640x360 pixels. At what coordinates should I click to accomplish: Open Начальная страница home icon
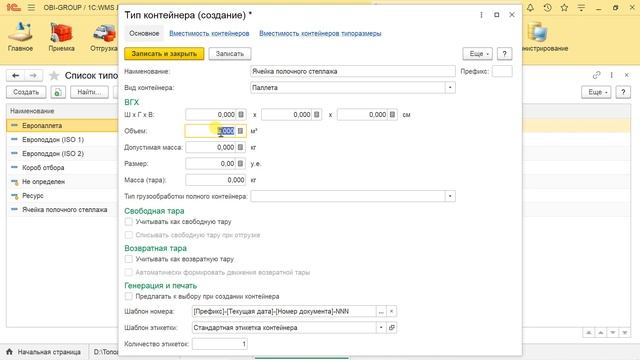point(9,351)
